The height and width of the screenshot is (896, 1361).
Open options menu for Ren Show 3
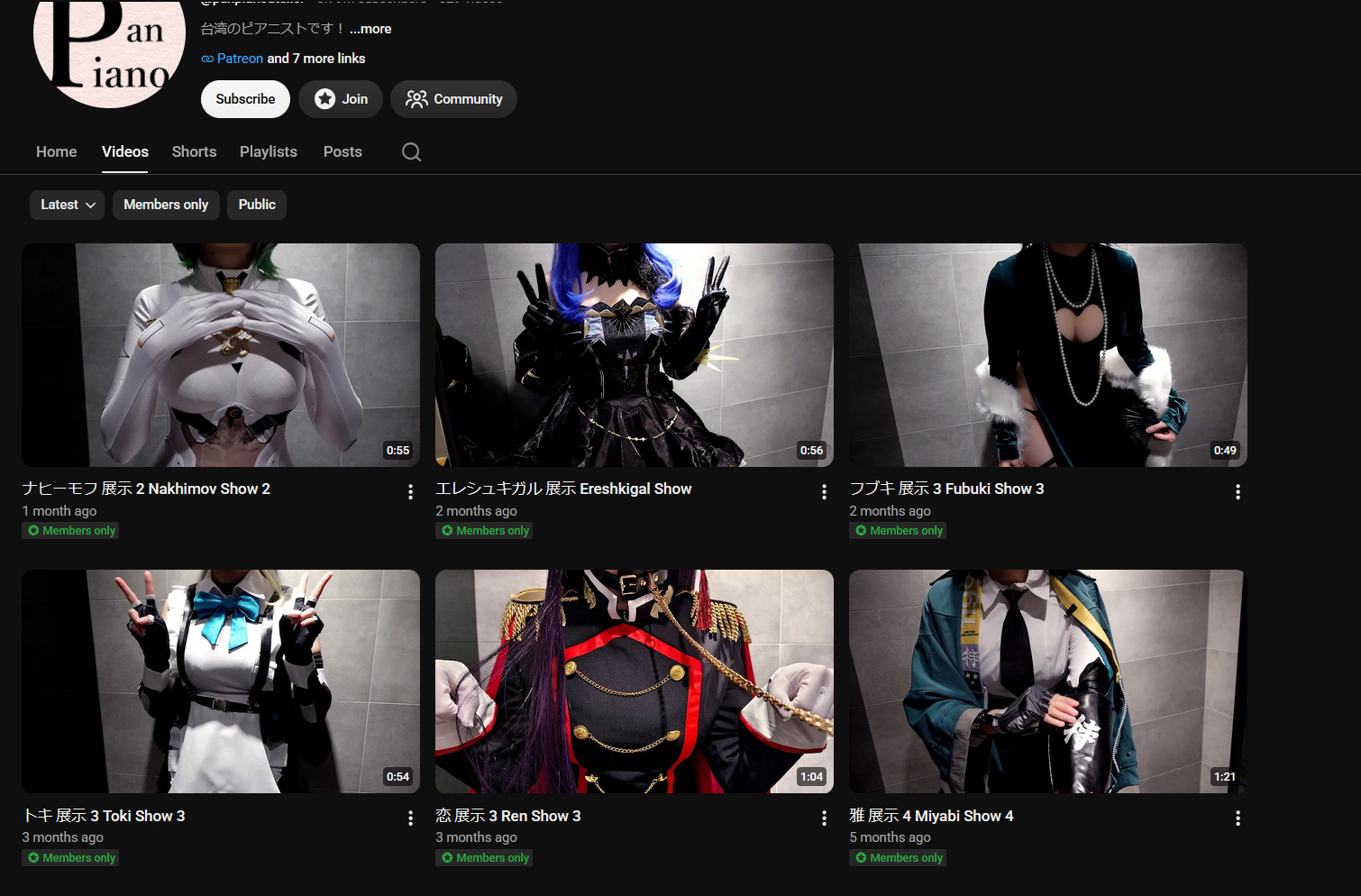tap(824, 818)
